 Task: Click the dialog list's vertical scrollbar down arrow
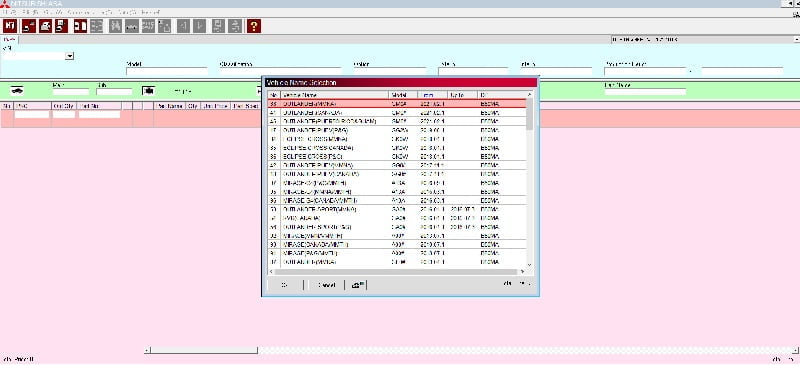529,264
